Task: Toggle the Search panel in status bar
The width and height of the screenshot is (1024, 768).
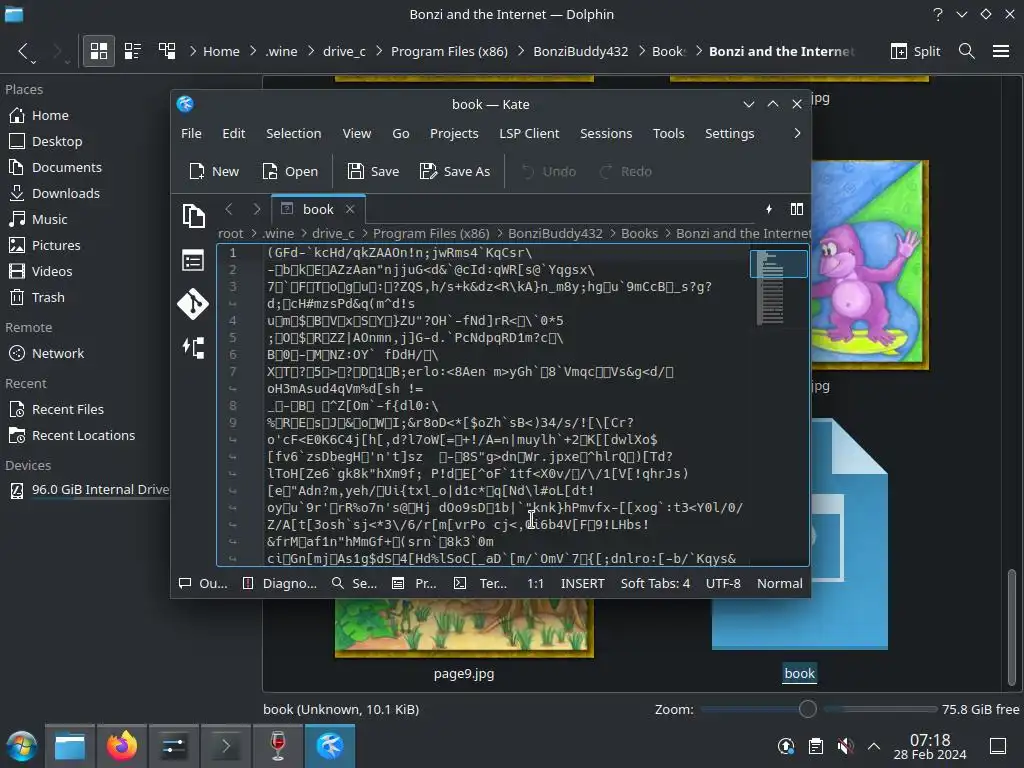Action: tap(354, 583)
